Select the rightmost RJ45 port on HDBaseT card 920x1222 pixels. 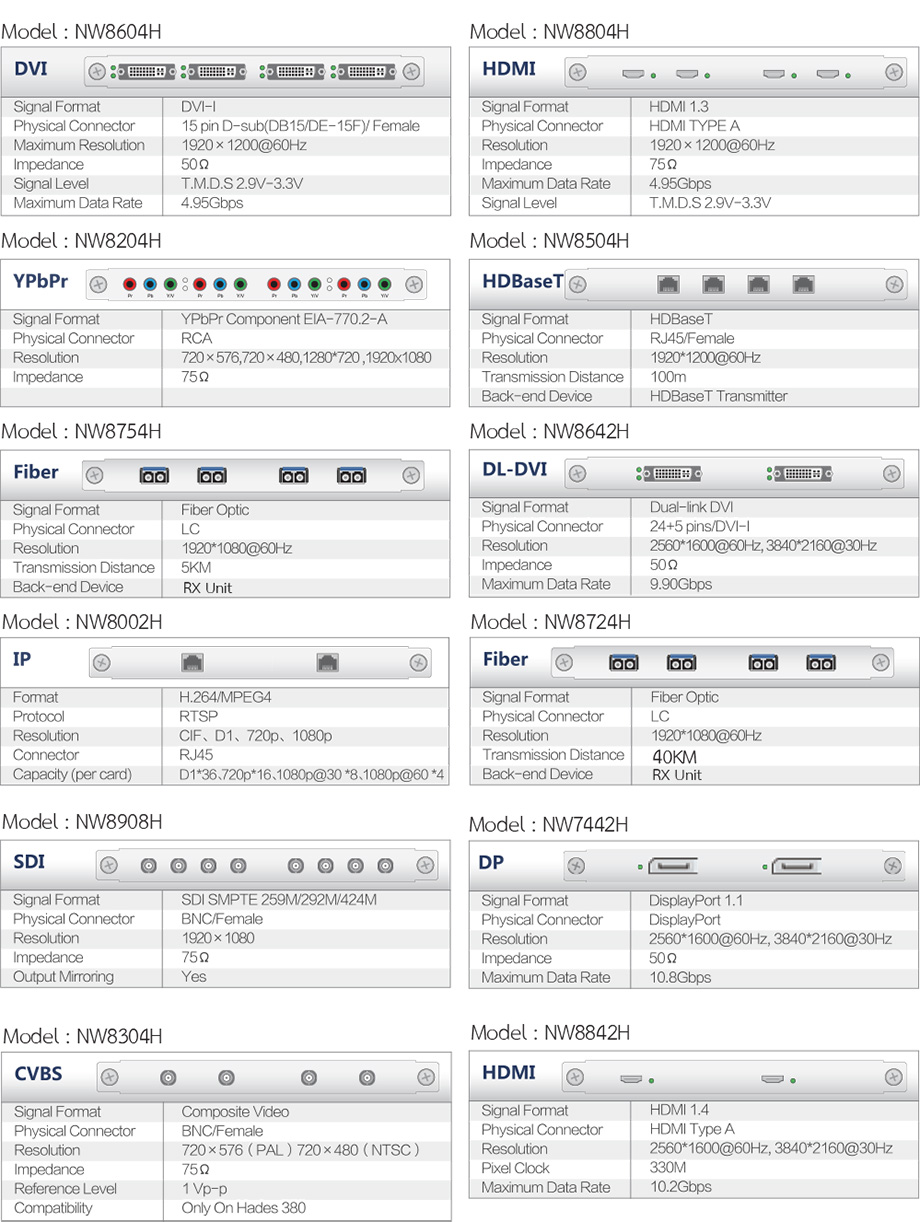tap(803, 284)
